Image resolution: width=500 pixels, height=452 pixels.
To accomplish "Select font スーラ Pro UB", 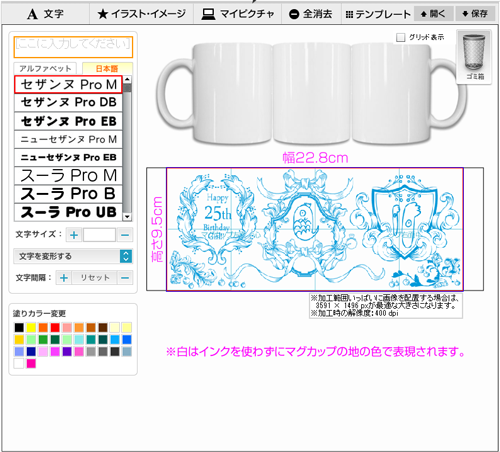I will click(68, 212).
